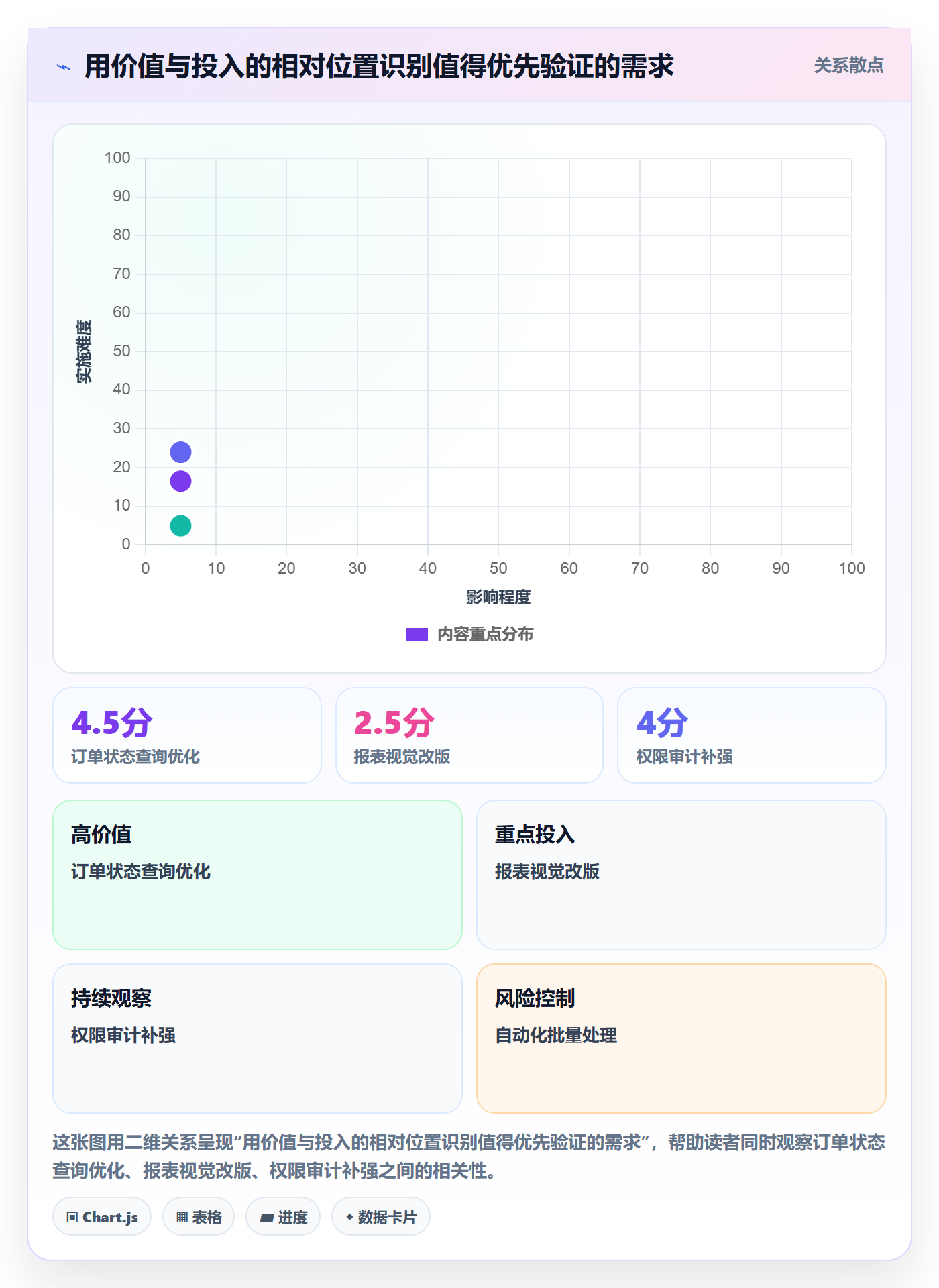Select the 数据卡片 tag chip
Viewport: 939px width, 1288px height.
pyautogui.click(x=381, y=1216)
